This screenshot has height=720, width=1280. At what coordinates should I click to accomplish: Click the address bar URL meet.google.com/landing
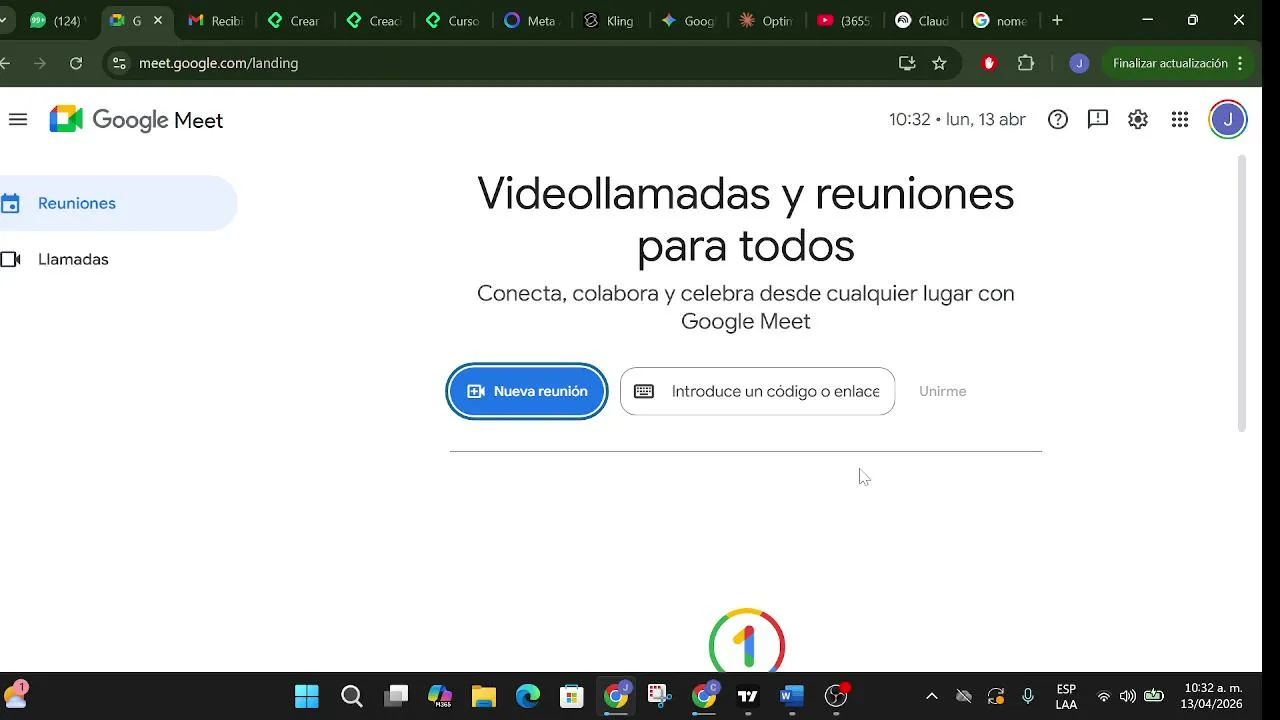(x=218, y=63)
